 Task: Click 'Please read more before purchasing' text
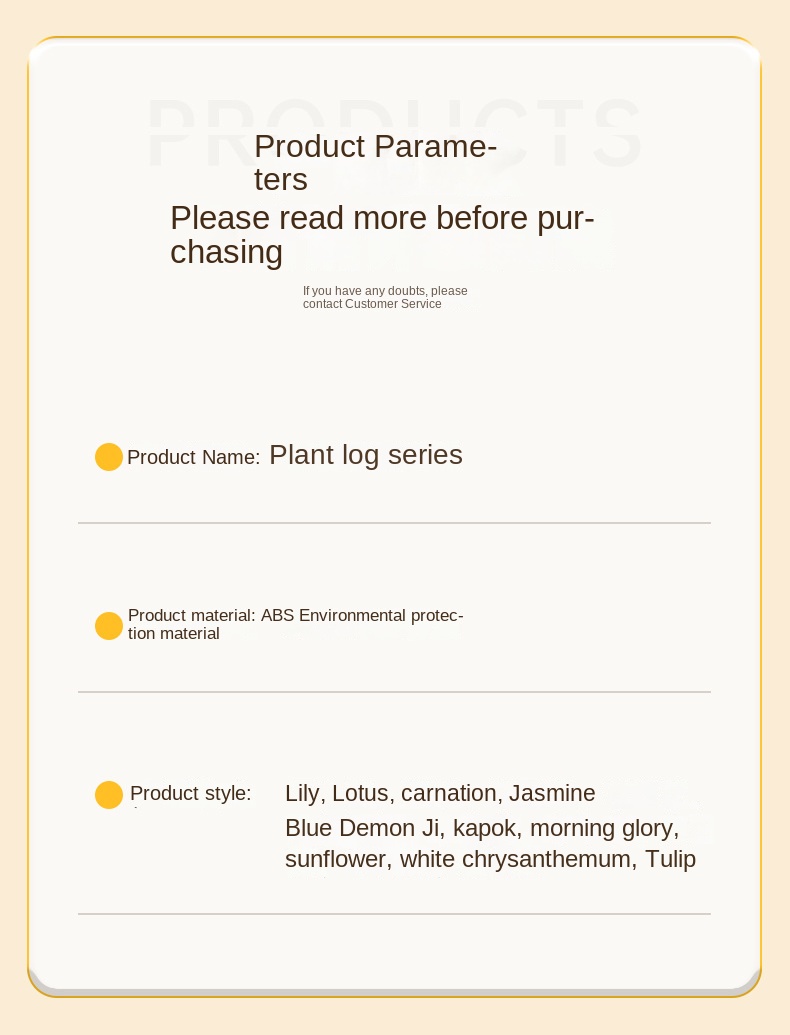tap(382, 235)
